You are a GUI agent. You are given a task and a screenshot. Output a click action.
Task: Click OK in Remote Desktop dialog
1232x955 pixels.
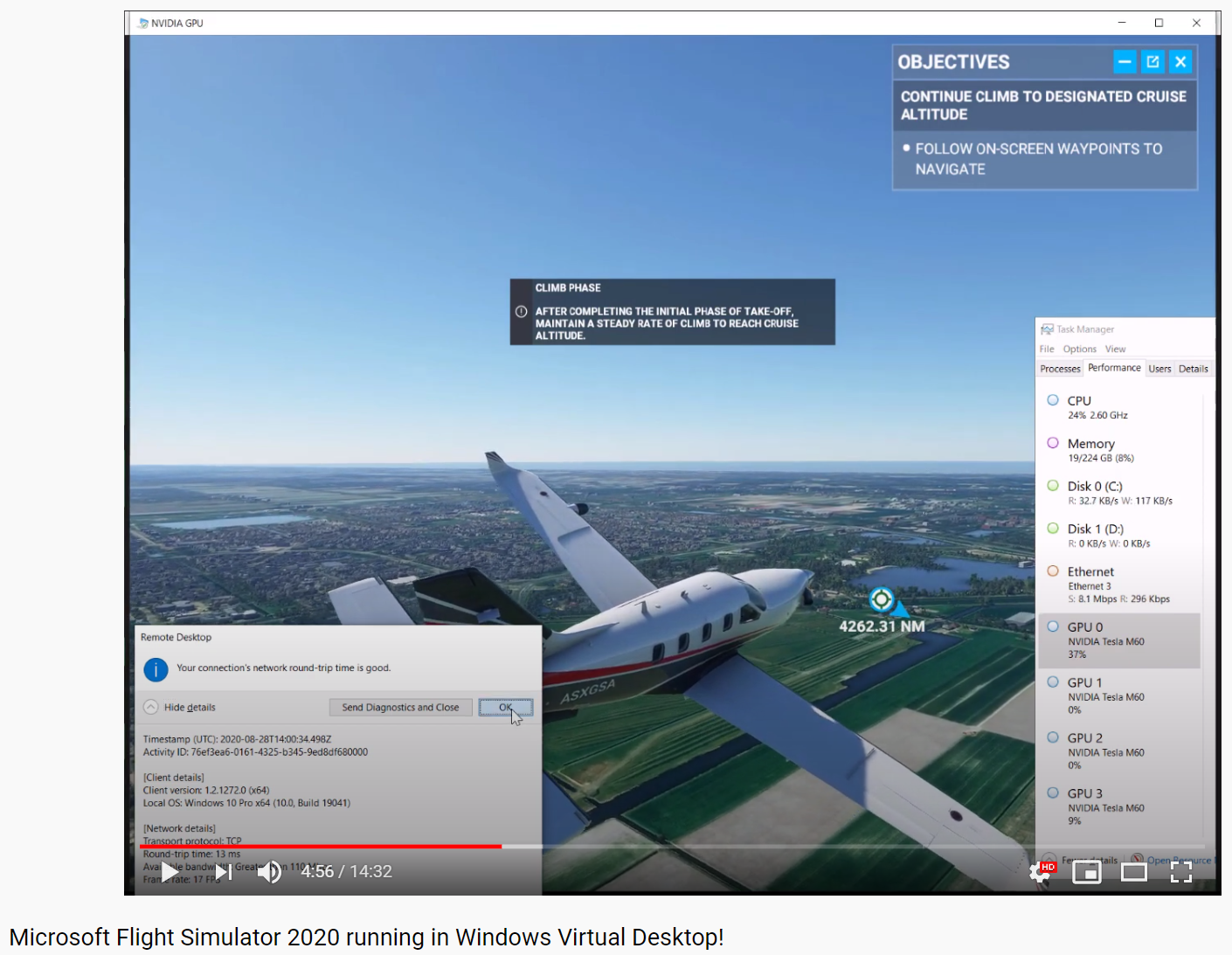pyautogui.click(x=505, y=708)
